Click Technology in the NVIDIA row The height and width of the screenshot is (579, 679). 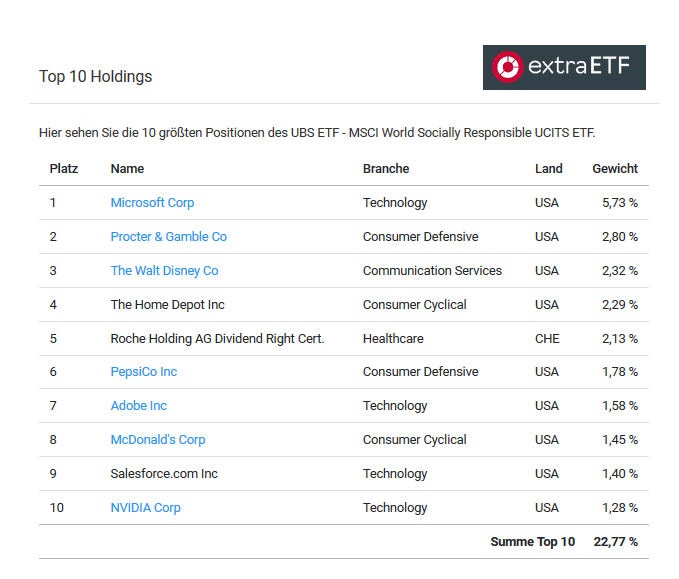click(x=395, y=508)
